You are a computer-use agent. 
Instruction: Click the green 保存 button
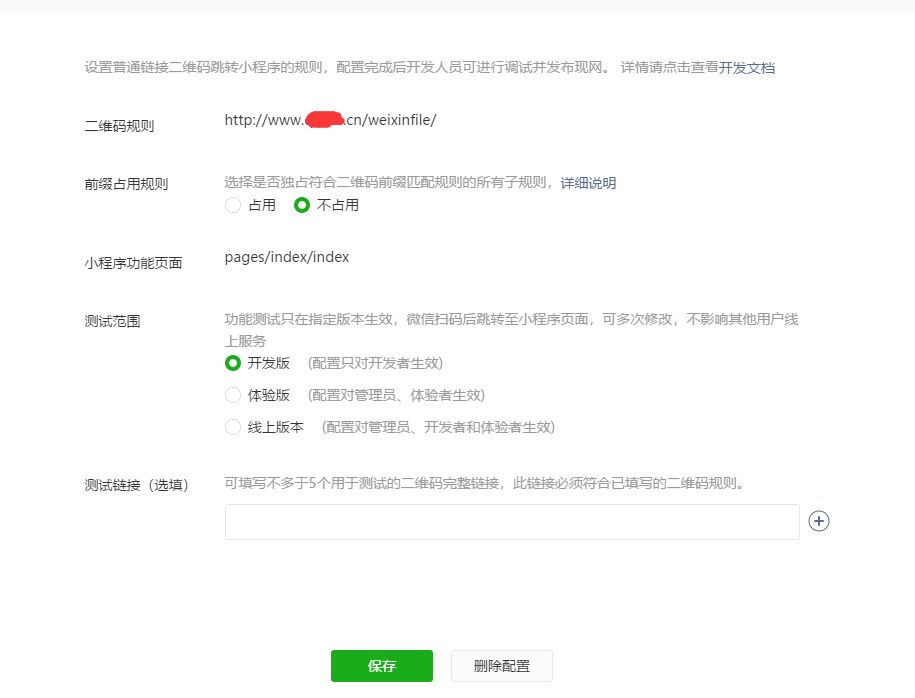[x=382, y=666]
